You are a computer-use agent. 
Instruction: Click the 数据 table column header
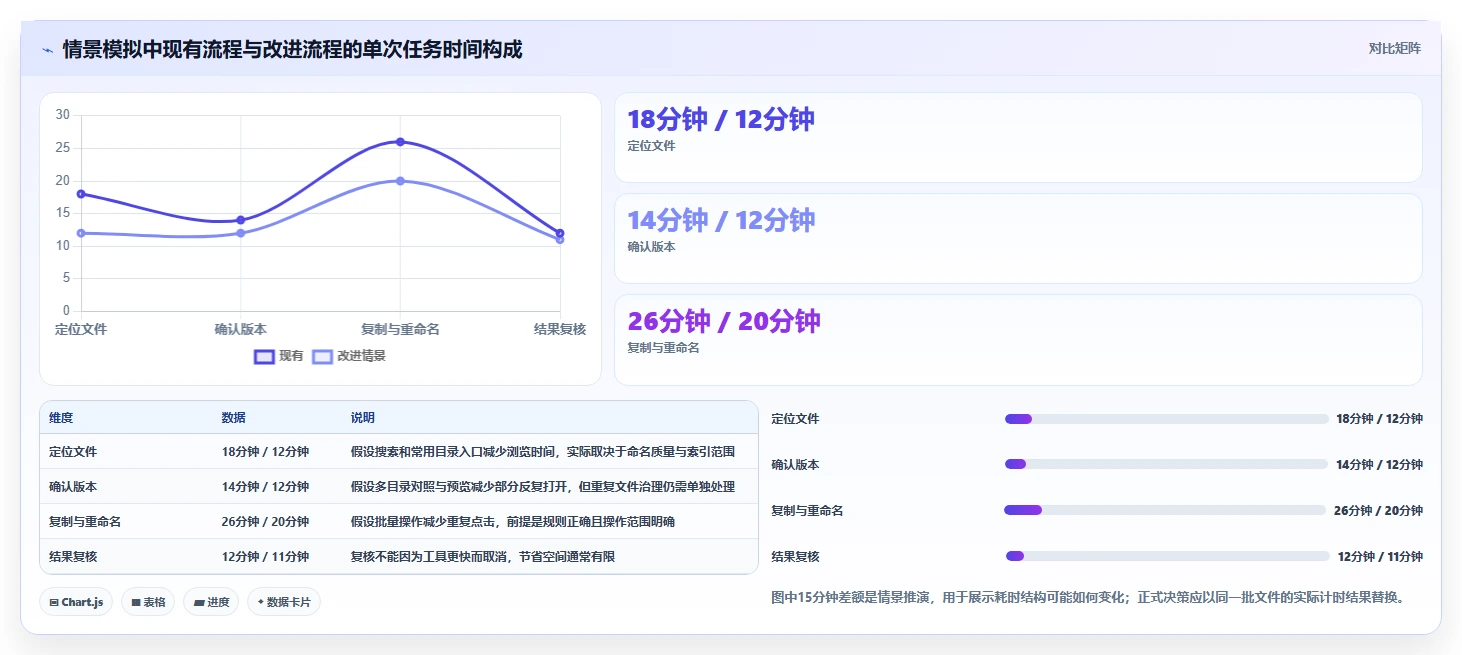[234, 418]
